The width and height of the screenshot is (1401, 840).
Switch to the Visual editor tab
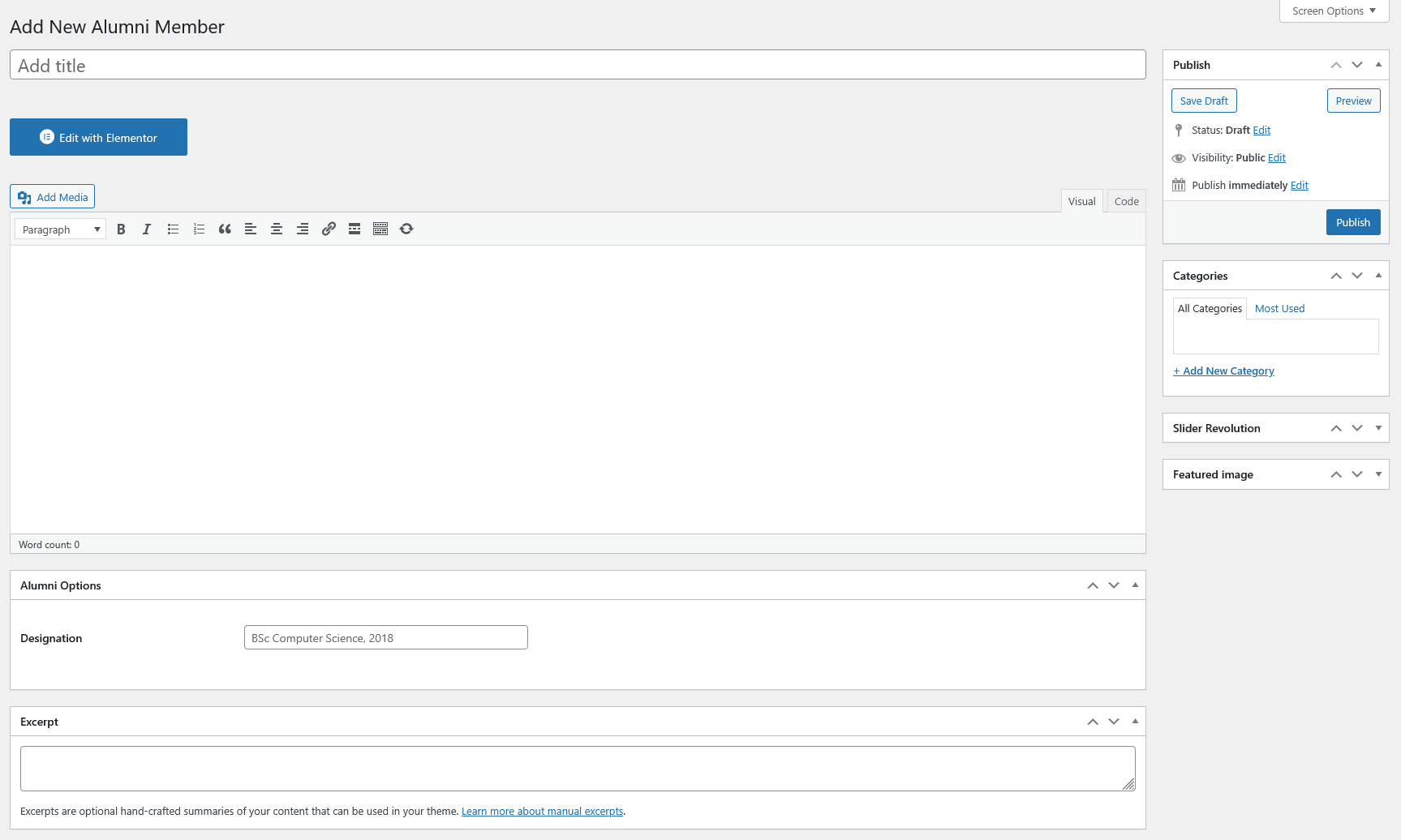(1081, 201)
